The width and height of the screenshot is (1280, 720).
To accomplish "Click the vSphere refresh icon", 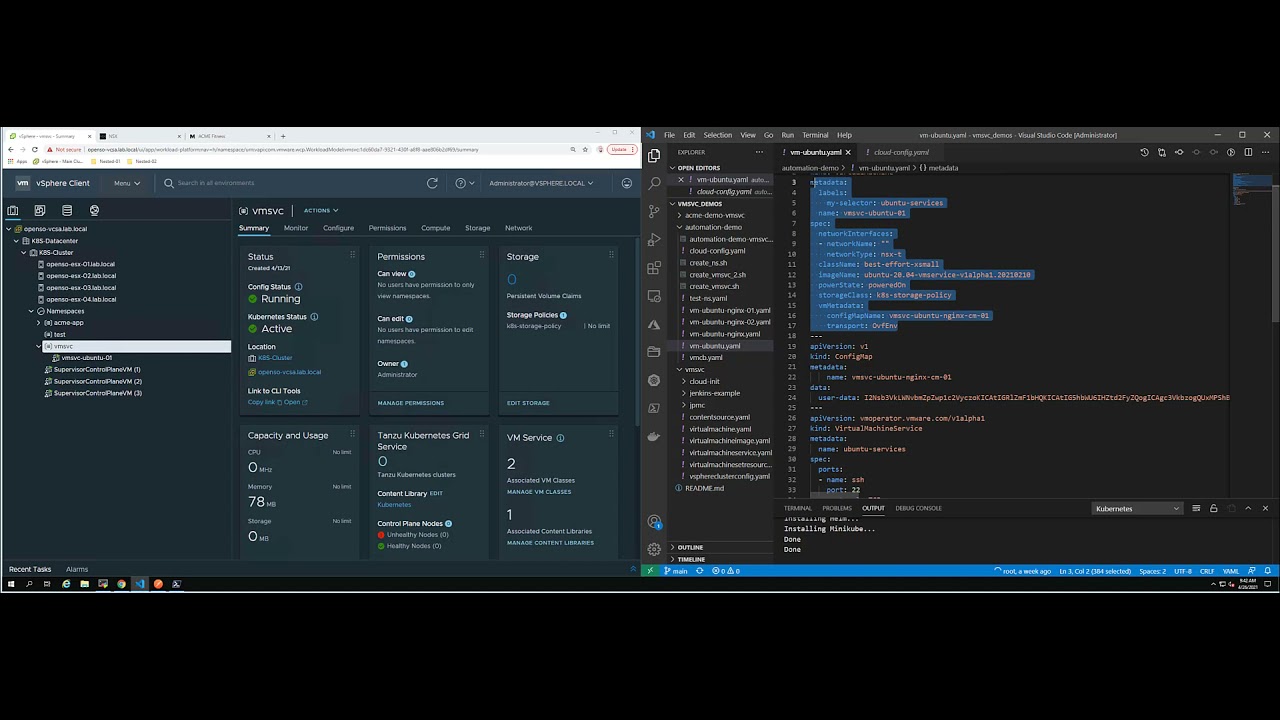I will [x=432, y=183].
